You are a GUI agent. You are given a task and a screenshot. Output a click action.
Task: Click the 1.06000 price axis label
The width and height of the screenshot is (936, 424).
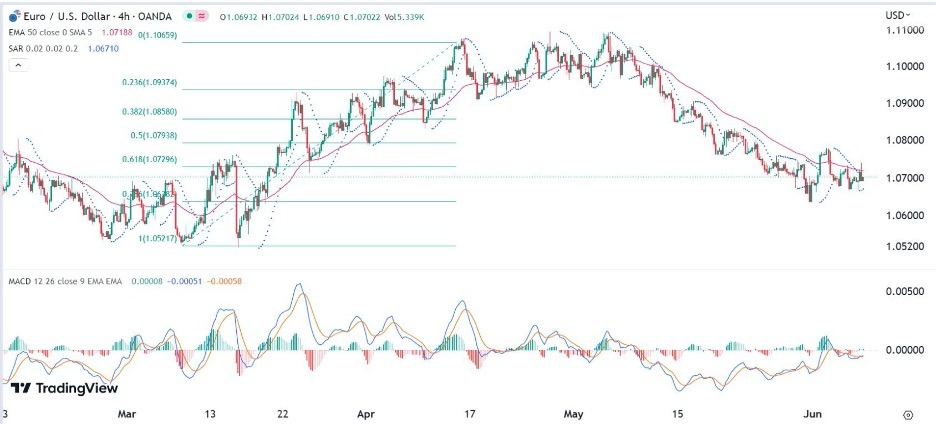coord(904,215)
